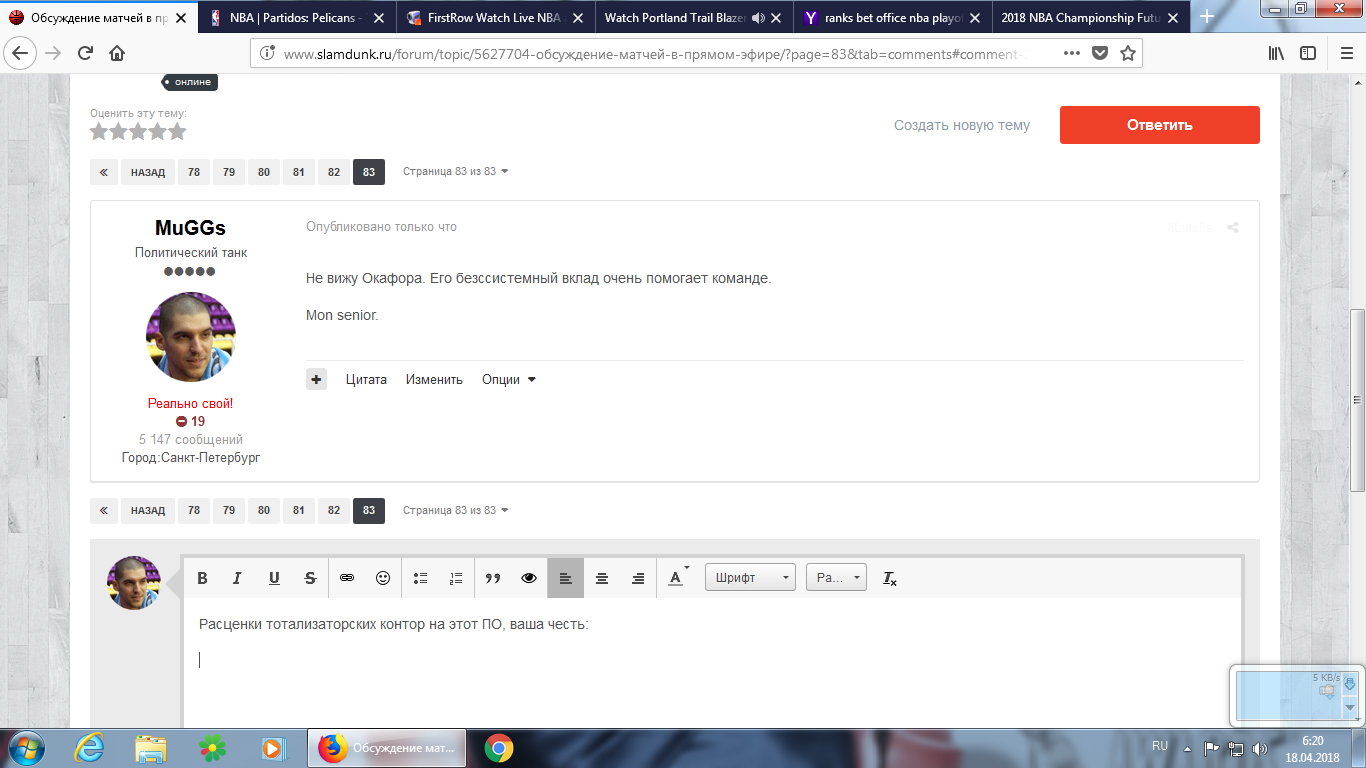Expand the 'Страница 83 из 83' page dropdown
The width and height of the screenshot is (1366, 768).
click(456, 171)
